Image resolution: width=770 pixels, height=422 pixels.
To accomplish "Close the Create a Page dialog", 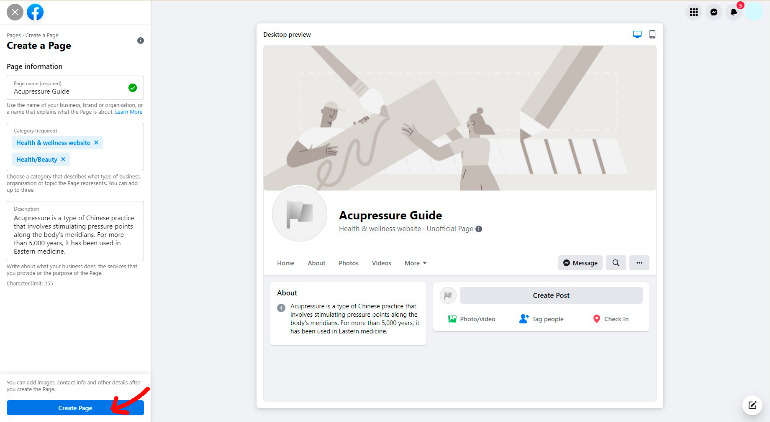I will (x=15, y=12).
